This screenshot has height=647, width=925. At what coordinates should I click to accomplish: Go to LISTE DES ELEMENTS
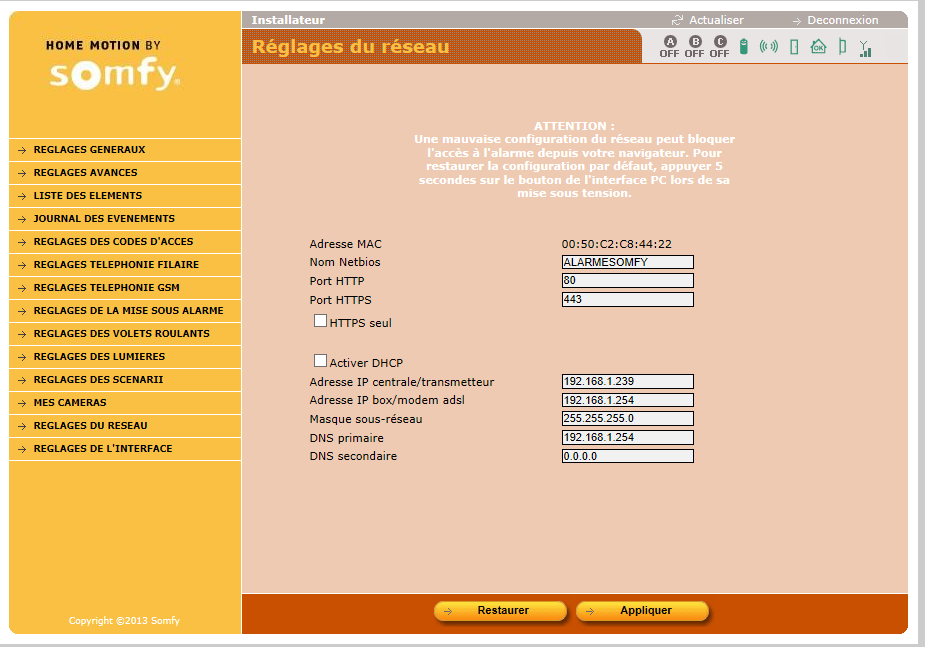click(x=125, y=196)
